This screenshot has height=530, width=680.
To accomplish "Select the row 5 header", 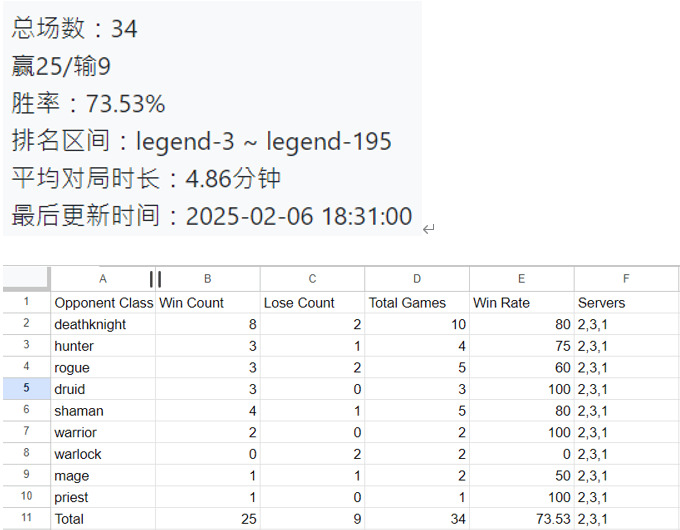I will tap(26, 389).
